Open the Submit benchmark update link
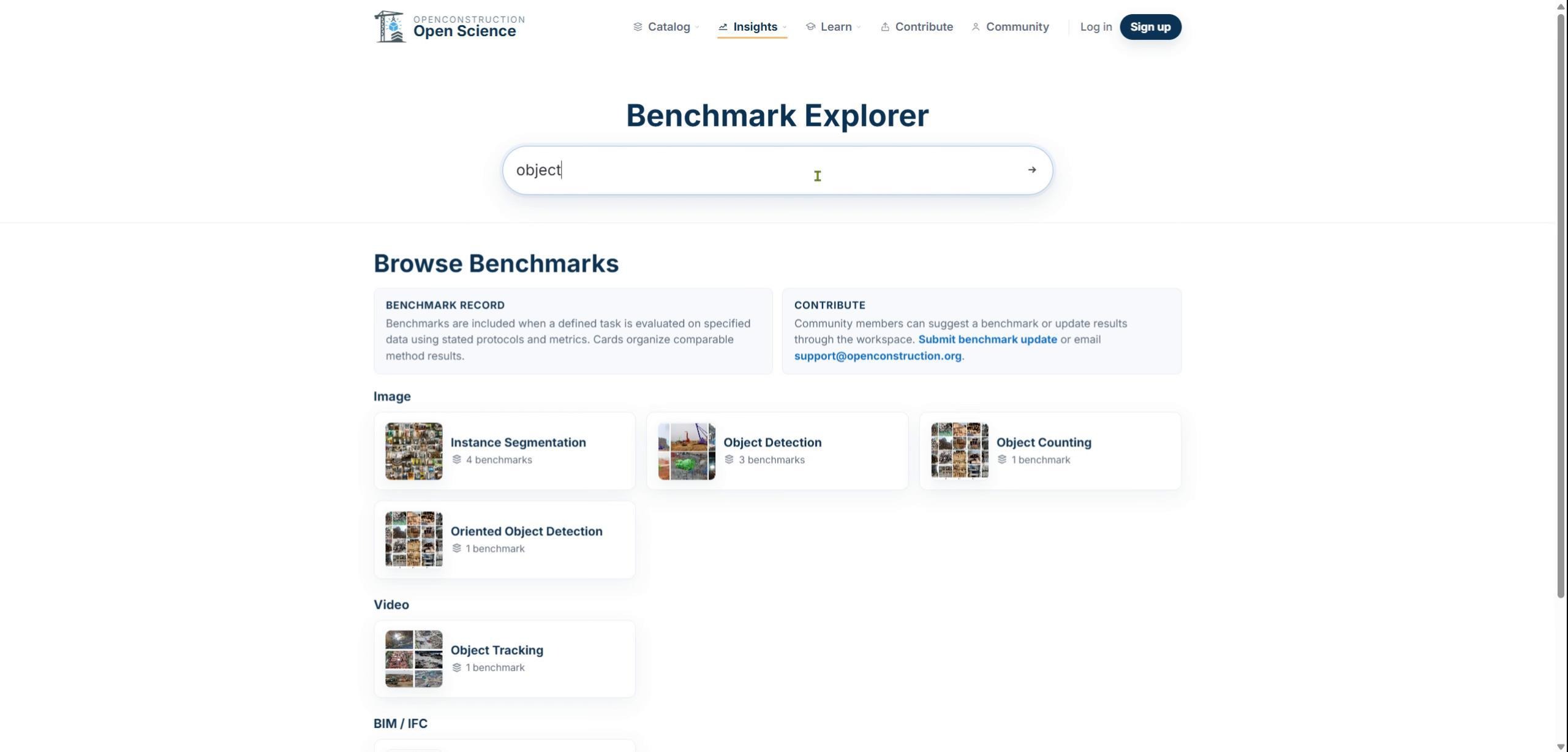Viewport: 1568px width, 752px height. (x=987, y=340)
